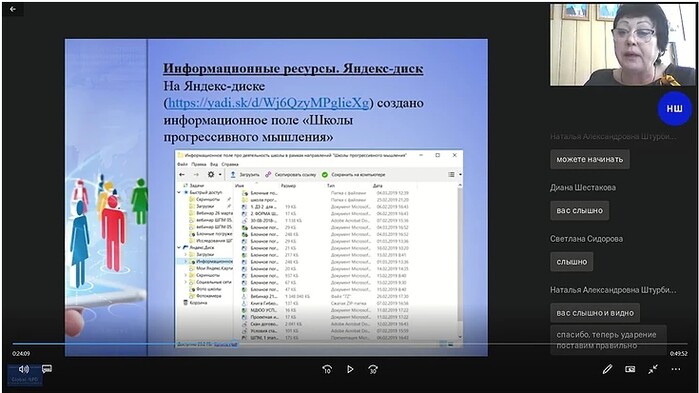Click the НШ participant avatar
The width and height of the screenshot is (699, 393).
674,109
